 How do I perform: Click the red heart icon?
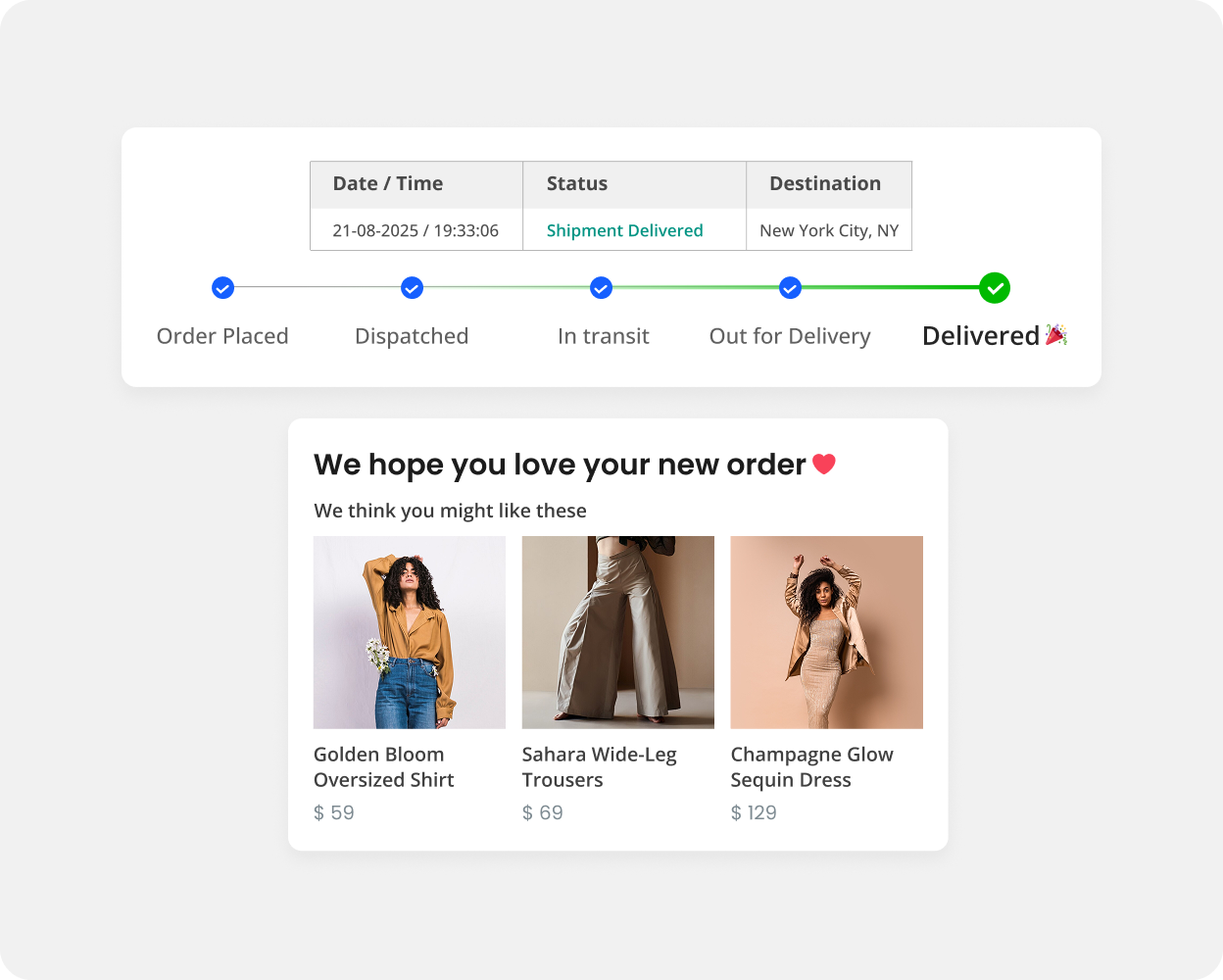click(x=824, y=464)
